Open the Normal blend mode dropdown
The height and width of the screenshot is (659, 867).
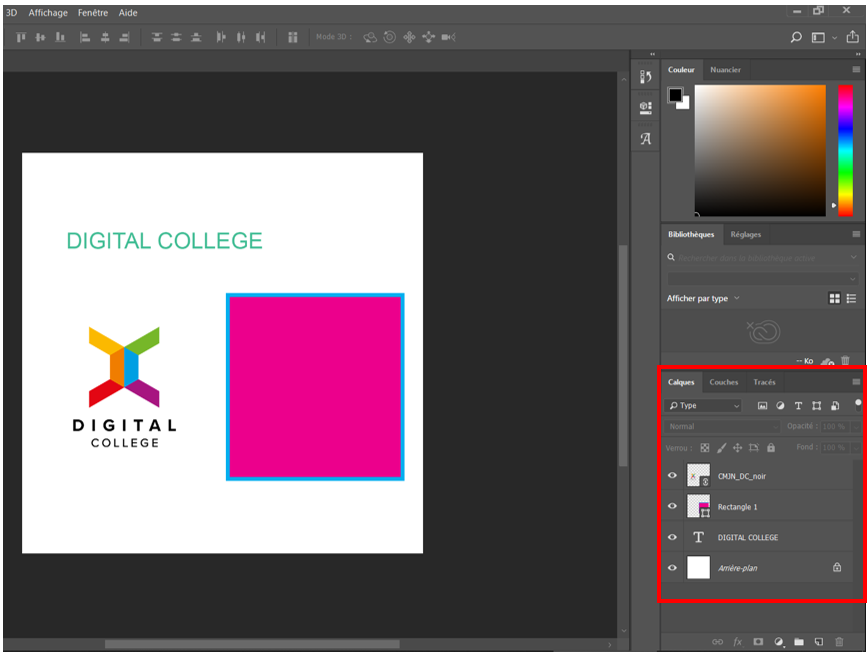[722, 426]
